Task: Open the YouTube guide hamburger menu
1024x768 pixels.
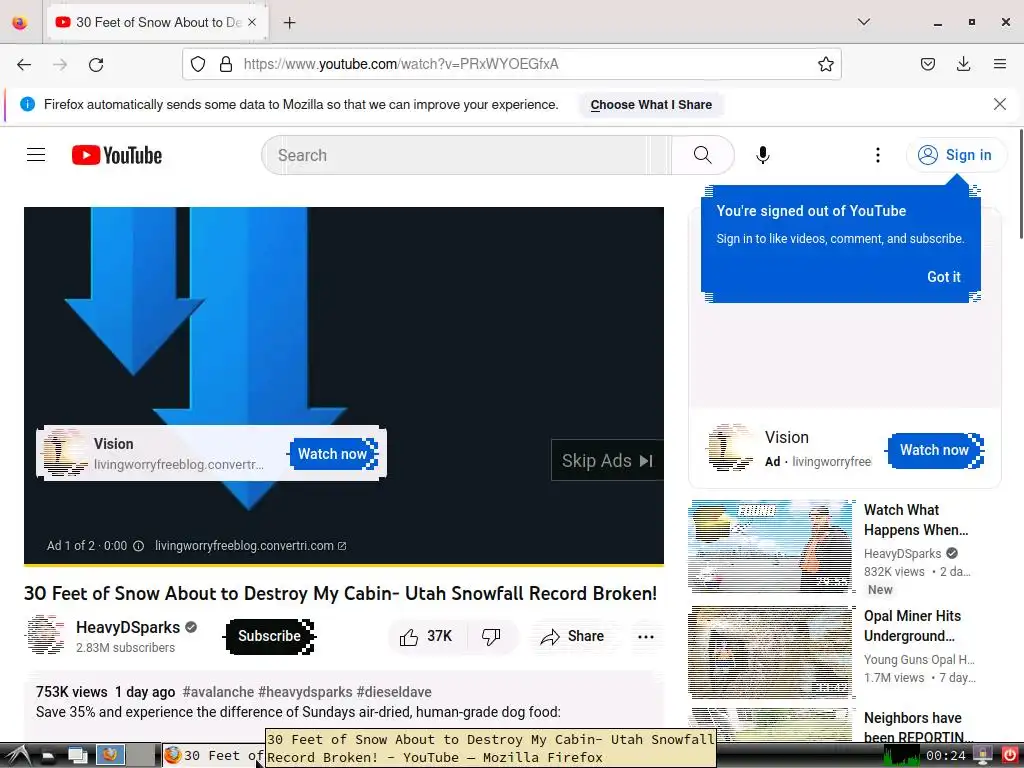Action: coord(36,155)
